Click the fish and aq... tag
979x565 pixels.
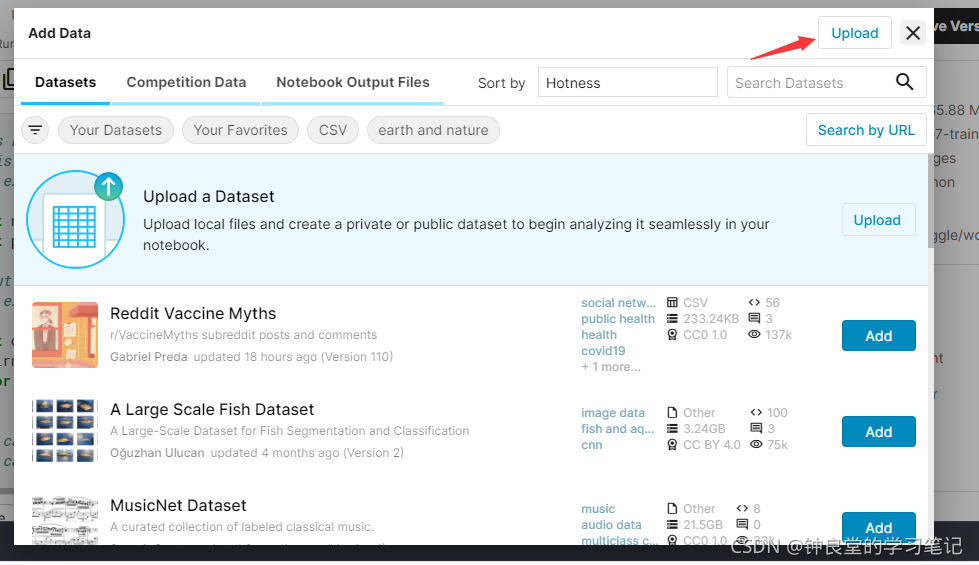(x=617, y=429)
